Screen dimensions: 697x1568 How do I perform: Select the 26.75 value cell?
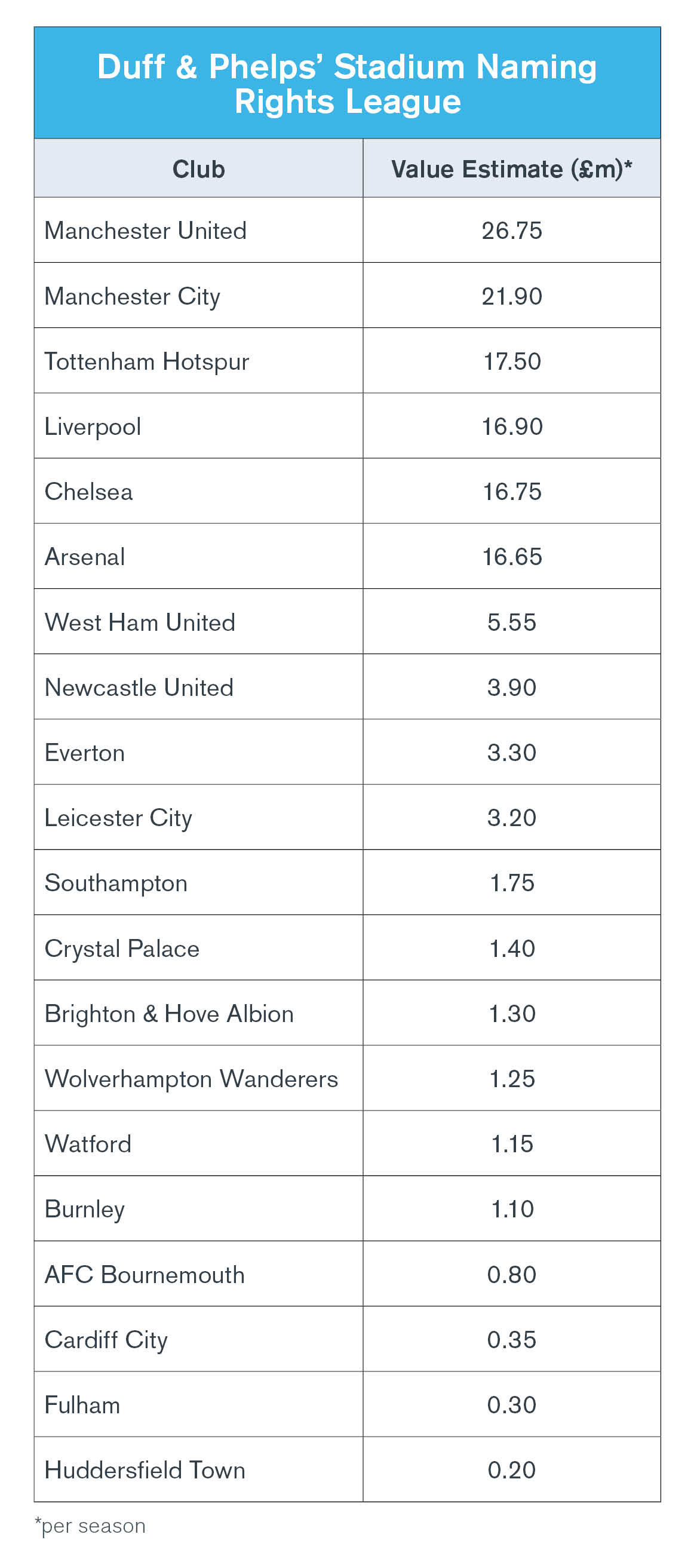tap(511, 231)
